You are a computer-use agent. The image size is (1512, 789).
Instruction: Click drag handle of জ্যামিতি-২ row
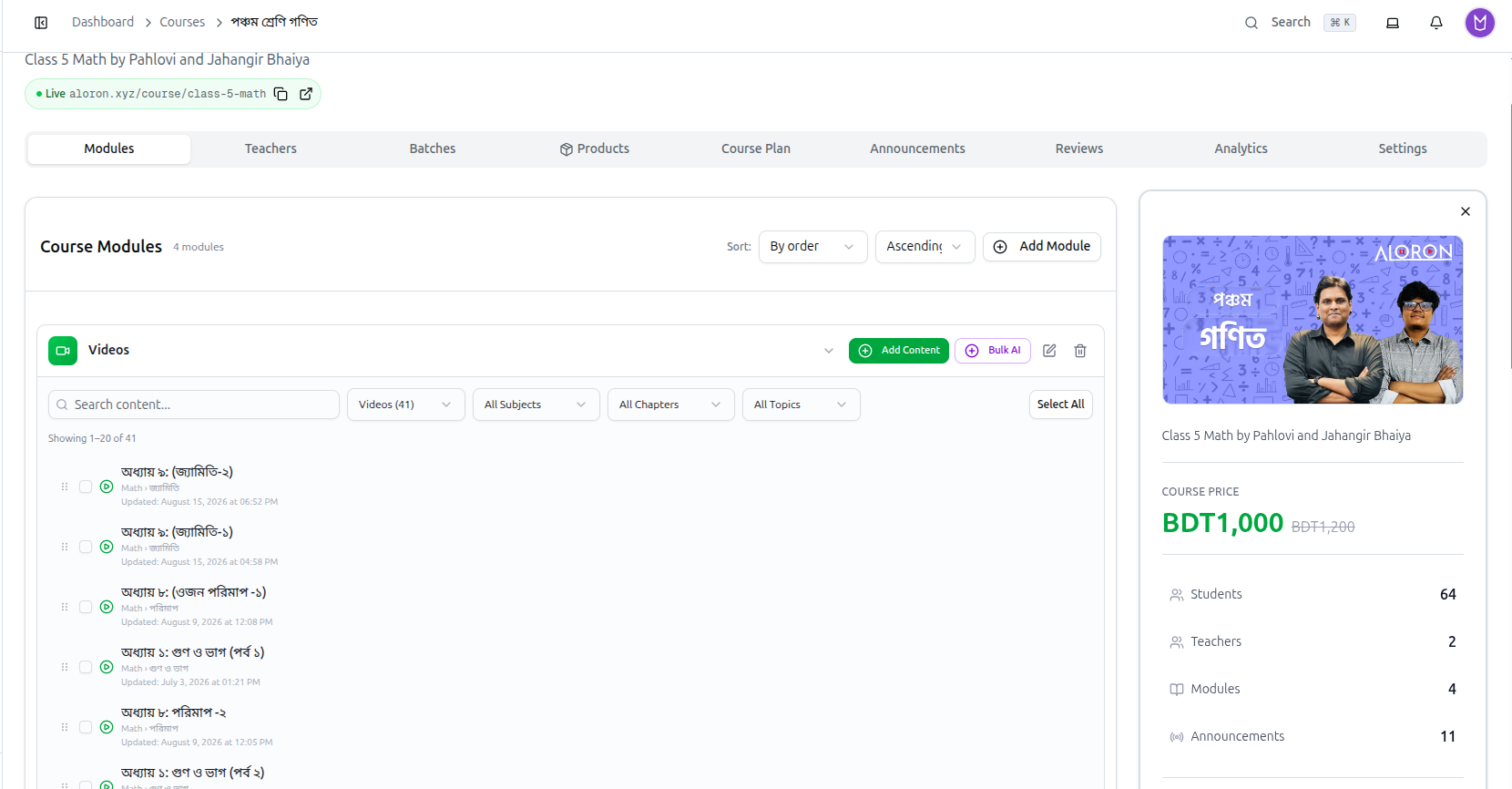tap(65, 487)
